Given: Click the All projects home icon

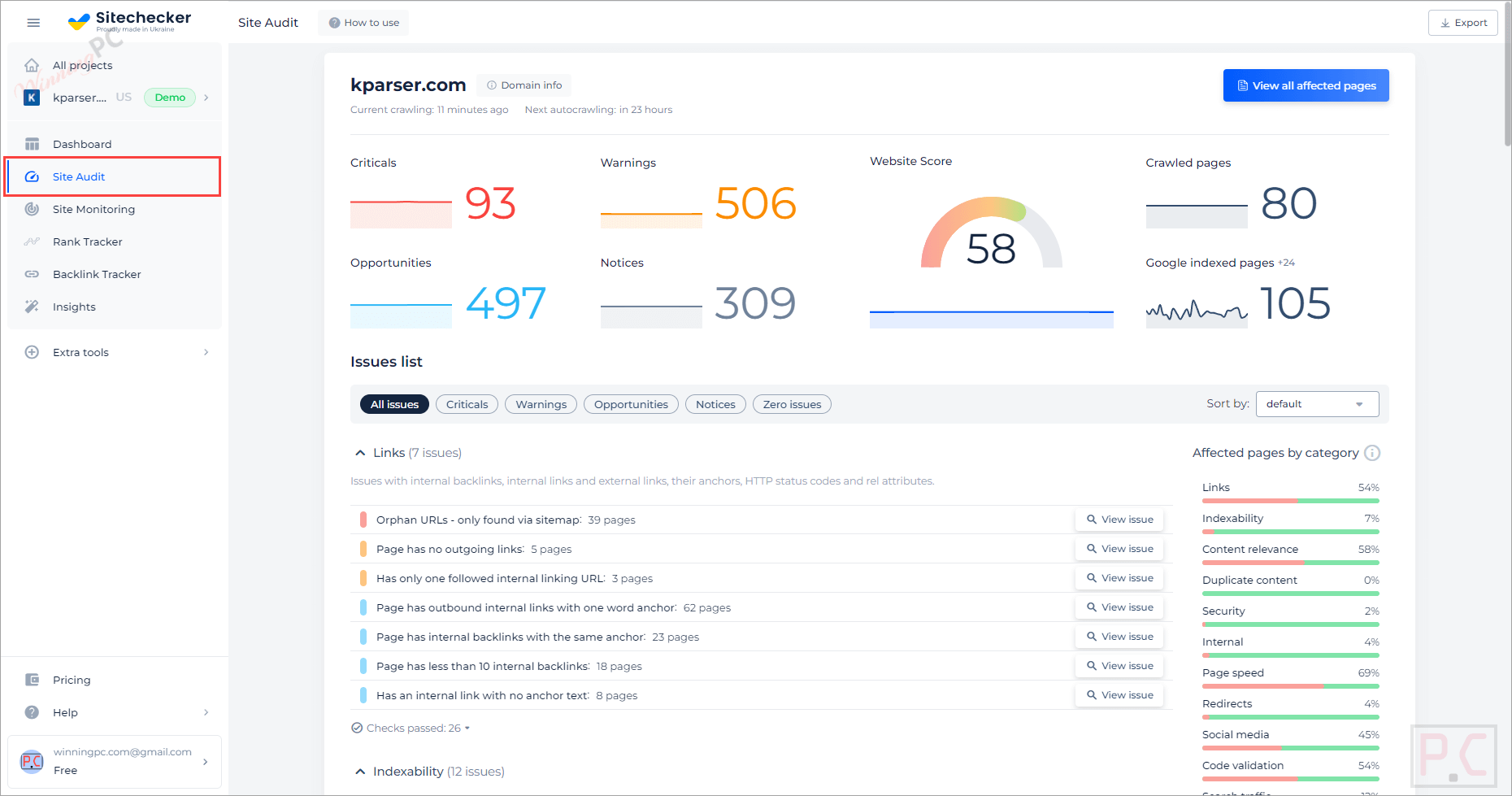Looking at the screenshot, I should pos(32,65).
